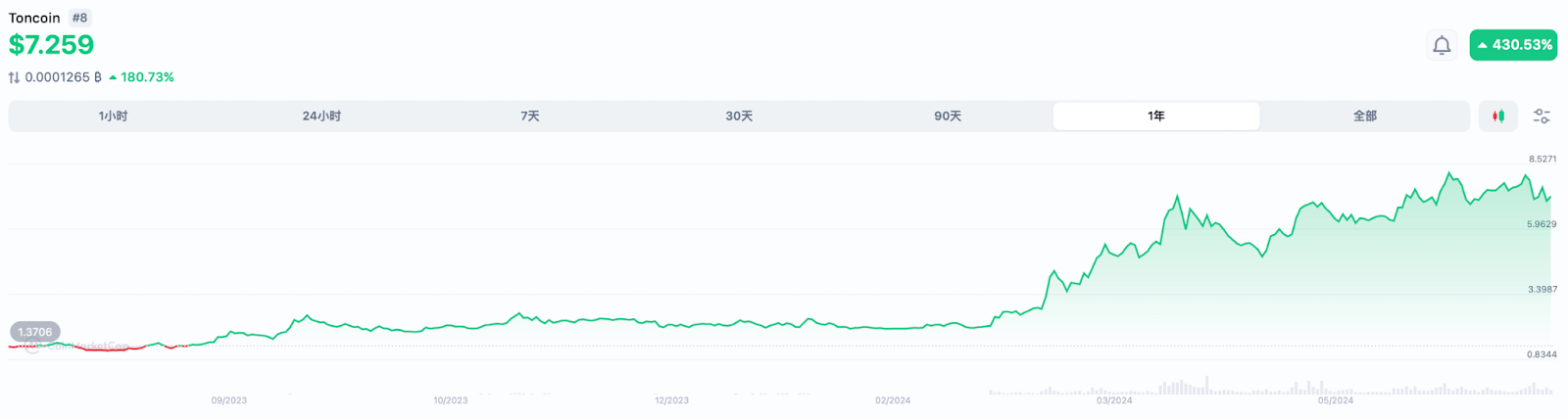1568x419 pixels.
Task: Toggle the BTC price conversion arrows
Action: coord(14,77)
